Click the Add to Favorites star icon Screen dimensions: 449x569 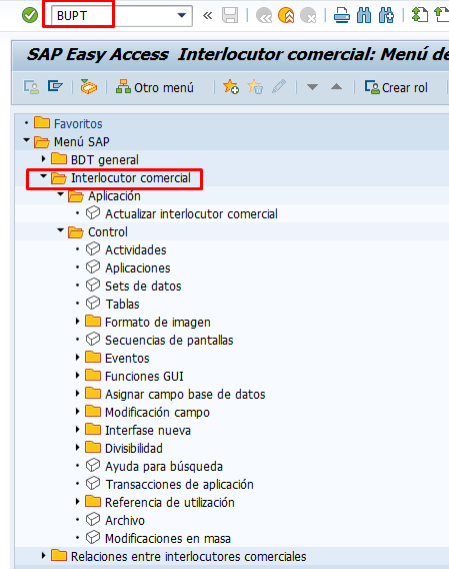coord(231,87)
